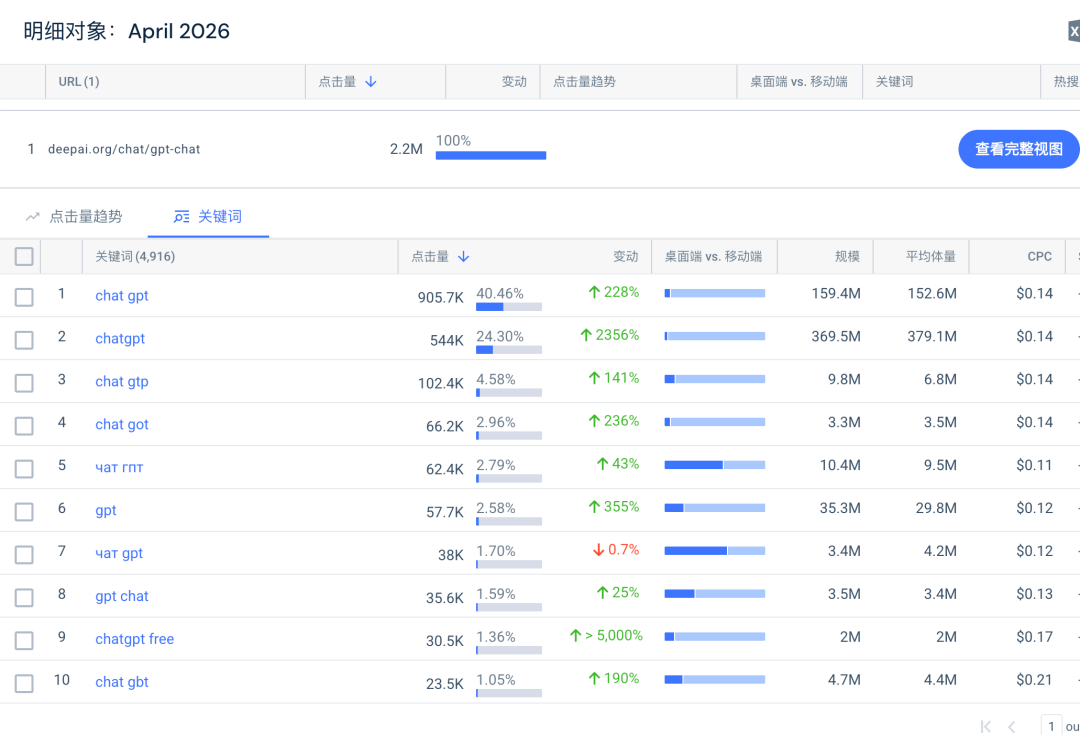Export to Excel via top-right icon
Viewport: 1080px width, 735px height.
point(1074,31)
